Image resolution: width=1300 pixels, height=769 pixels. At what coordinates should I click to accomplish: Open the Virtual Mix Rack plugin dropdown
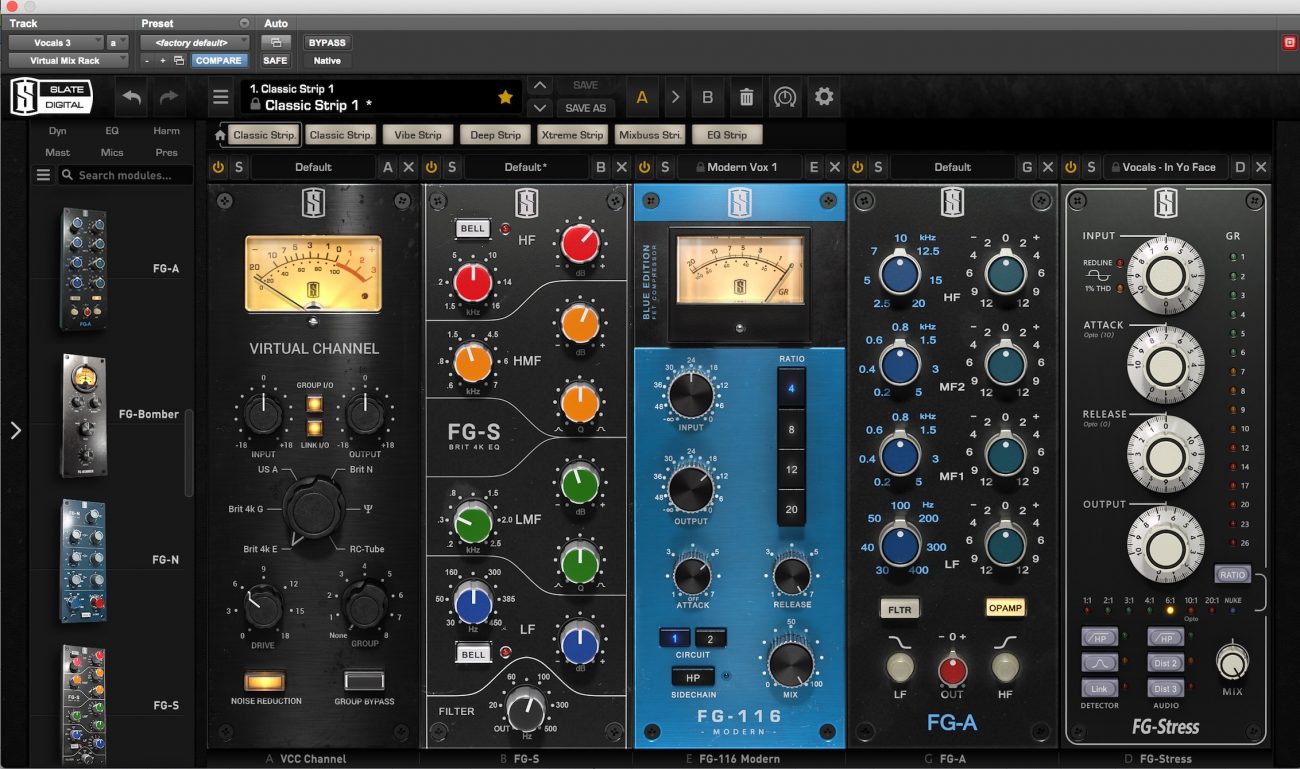click(x=67, y=60)
